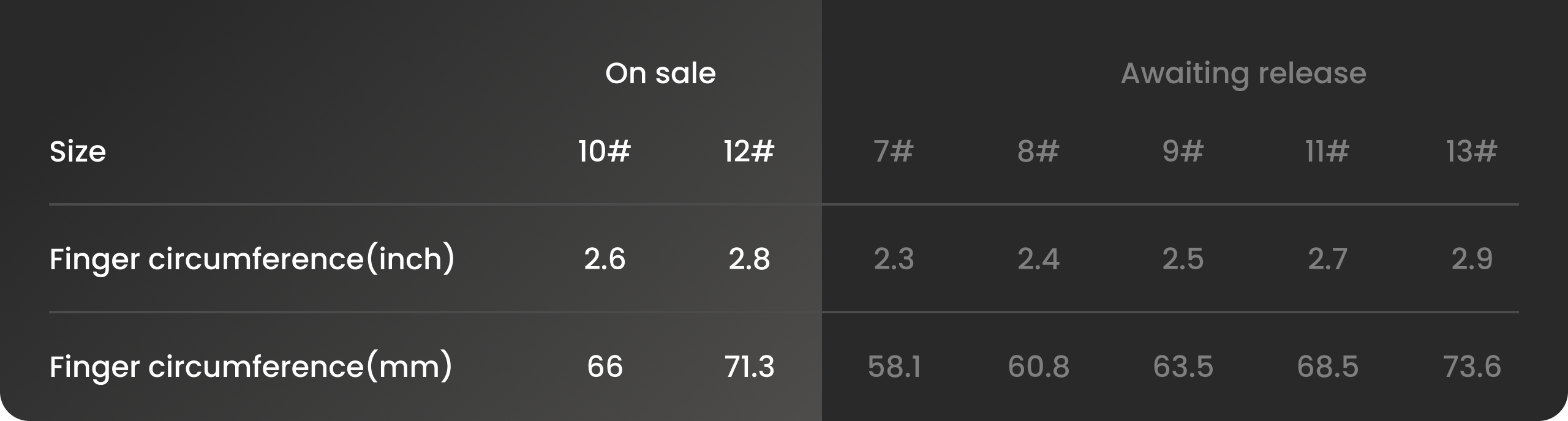The height and width of the screenshot is (421, 1568).
Task: Click the 63.5 mm value
Action: [1183, 367]
